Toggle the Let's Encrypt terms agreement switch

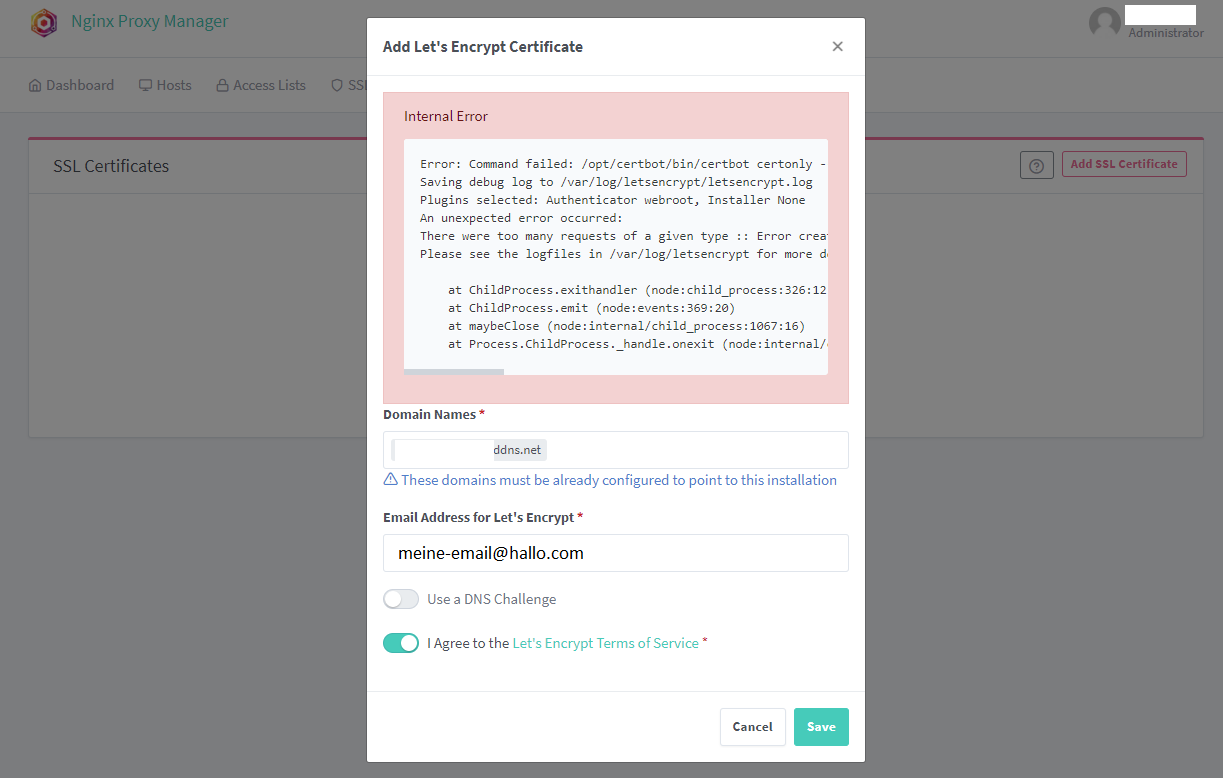(x=401, y=643)
